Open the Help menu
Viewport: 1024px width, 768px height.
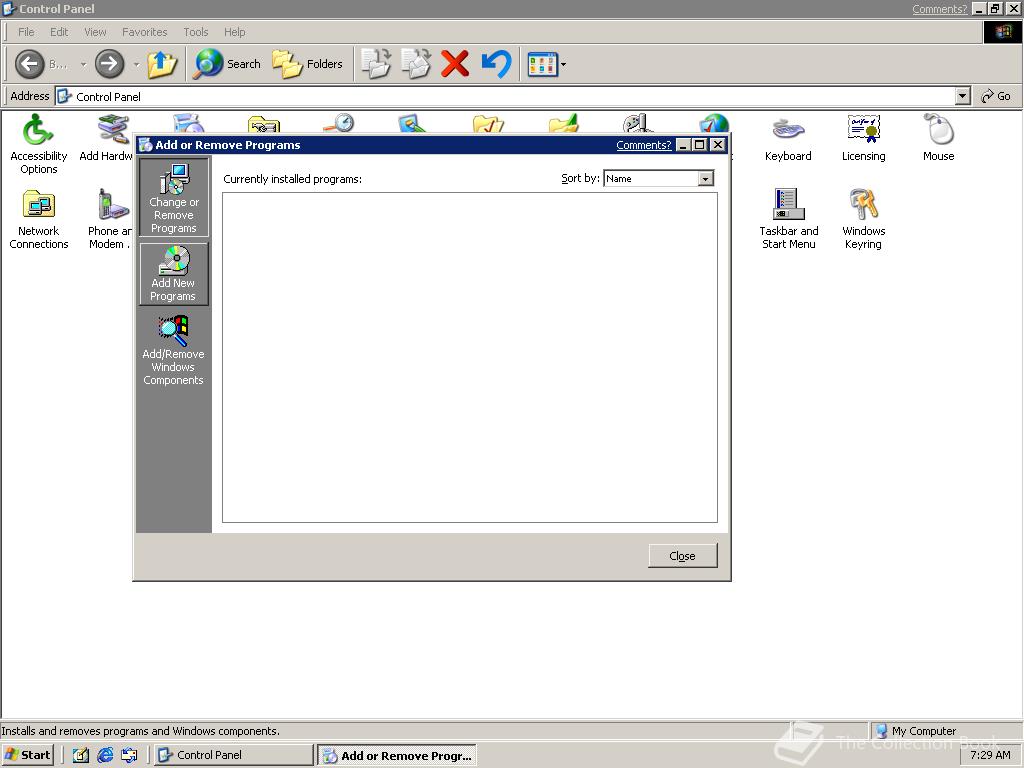(234, 32)
